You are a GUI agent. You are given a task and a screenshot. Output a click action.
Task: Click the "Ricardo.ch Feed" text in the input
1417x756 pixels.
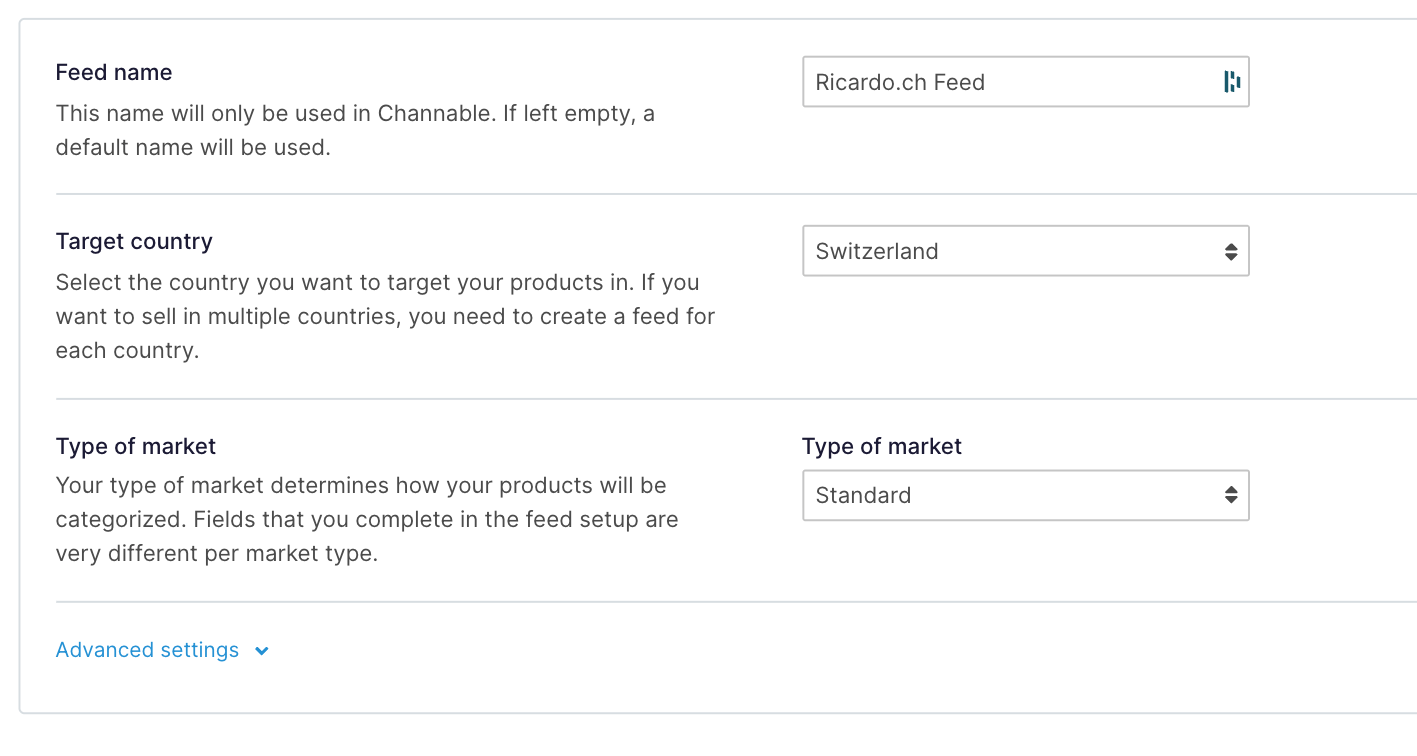click(x=900, y=82)
